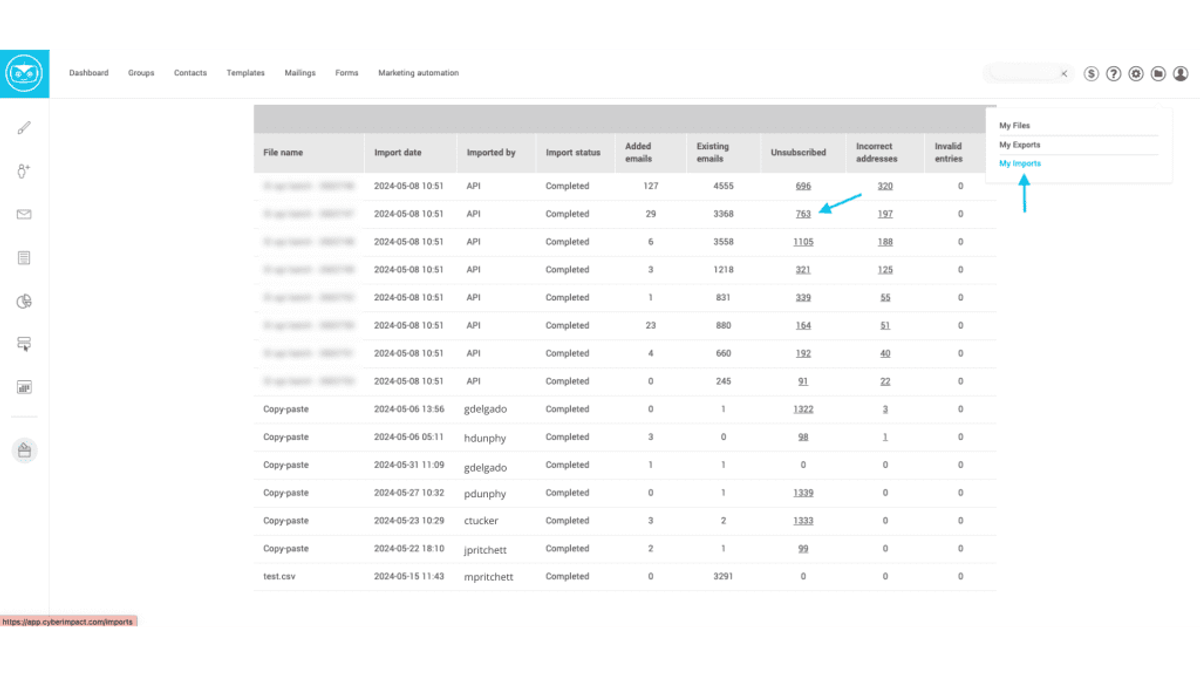Viewport: 1200px width, 675px height.
Task: Click the round gift box sidebar icon
Action: (x=24, y=451)
